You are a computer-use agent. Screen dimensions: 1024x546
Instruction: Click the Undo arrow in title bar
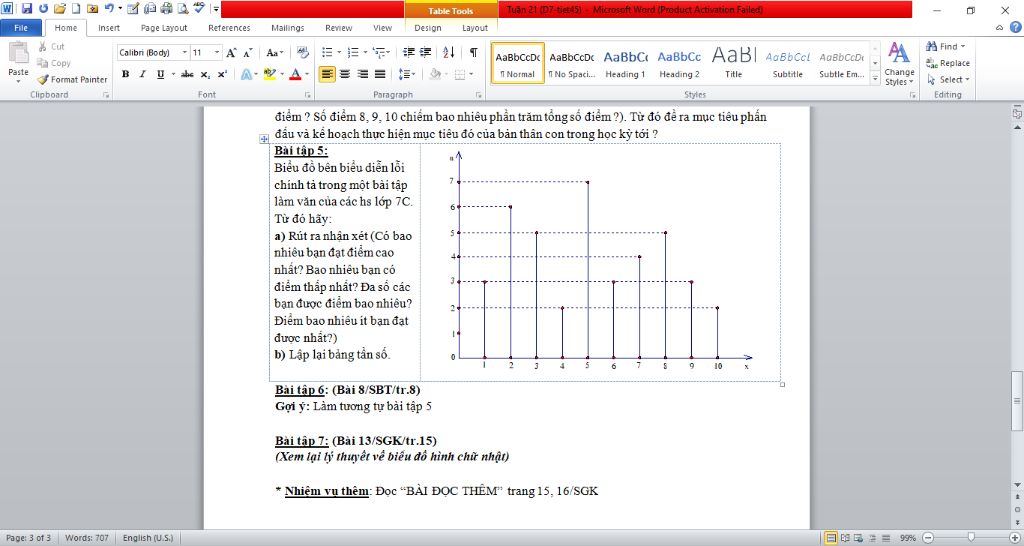[x=108, y=9]
